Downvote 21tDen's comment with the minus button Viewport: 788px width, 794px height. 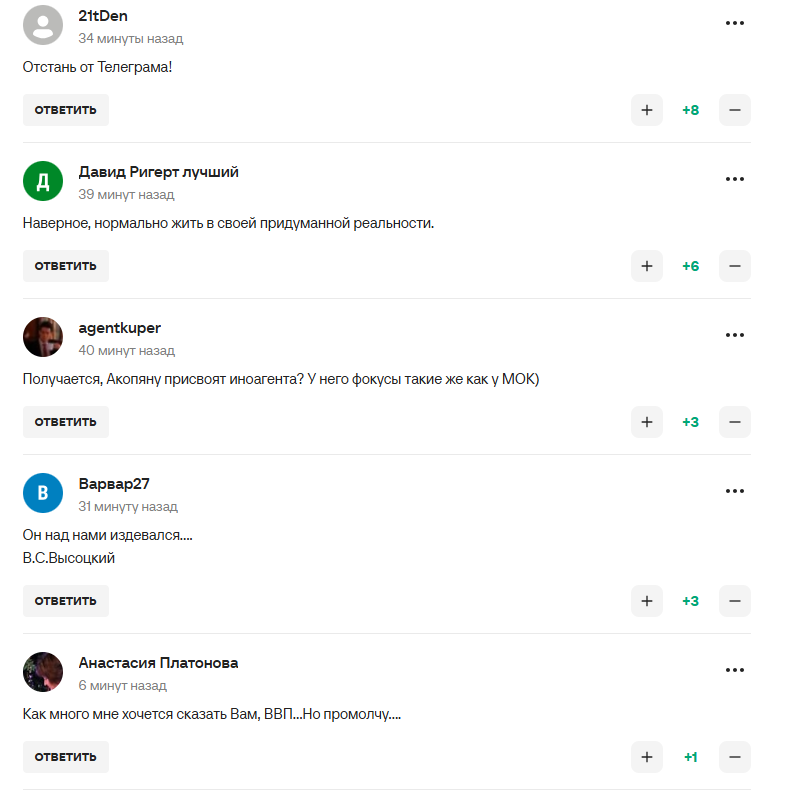[734, 110]
